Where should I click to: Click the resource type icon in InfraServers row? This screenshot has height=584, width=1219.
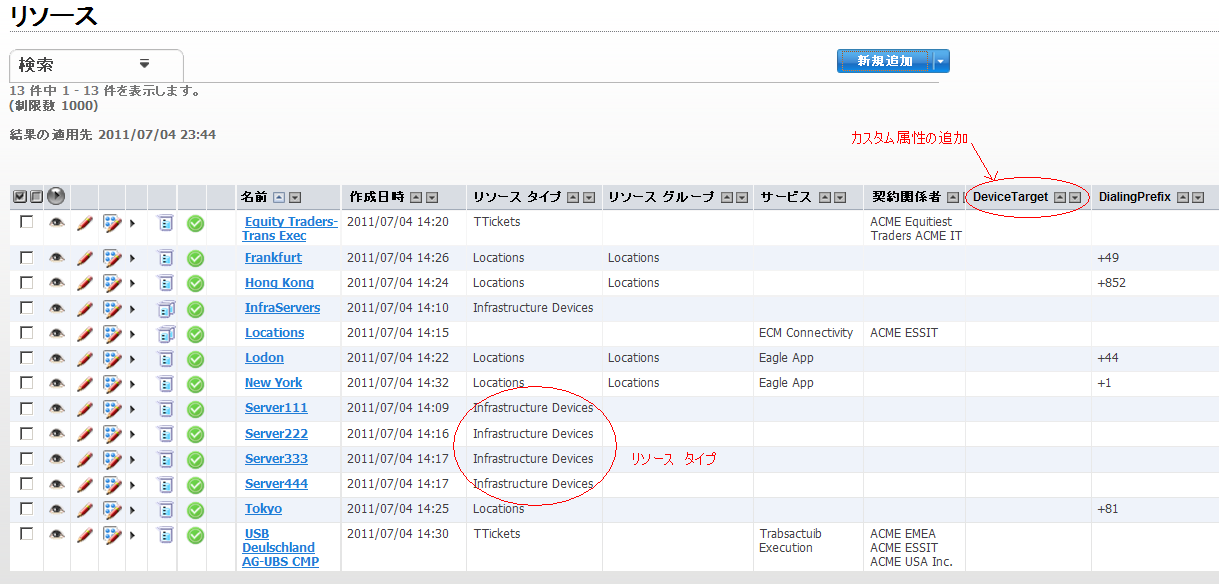(166, 308)
